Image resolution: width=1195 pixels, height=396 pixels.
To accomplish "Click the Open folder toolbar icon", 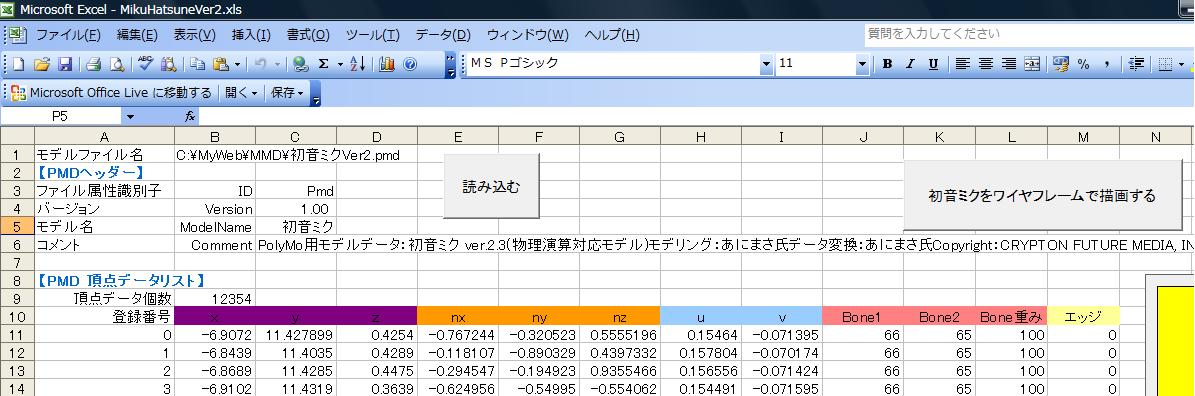I will [42, 65].
